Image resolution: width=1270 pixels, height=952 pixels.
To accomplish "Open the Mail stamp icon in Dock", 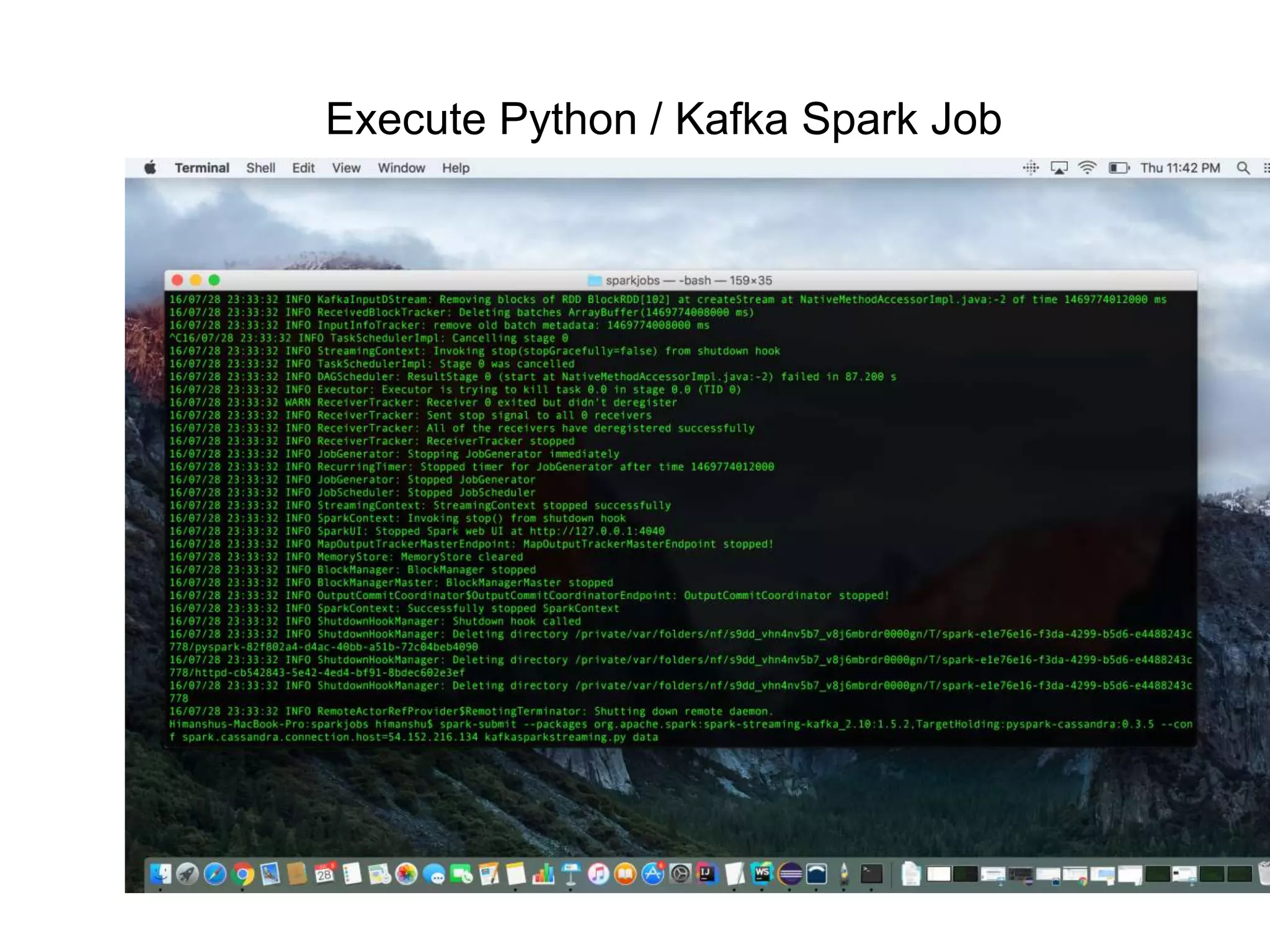I will [x=270, y=874].
